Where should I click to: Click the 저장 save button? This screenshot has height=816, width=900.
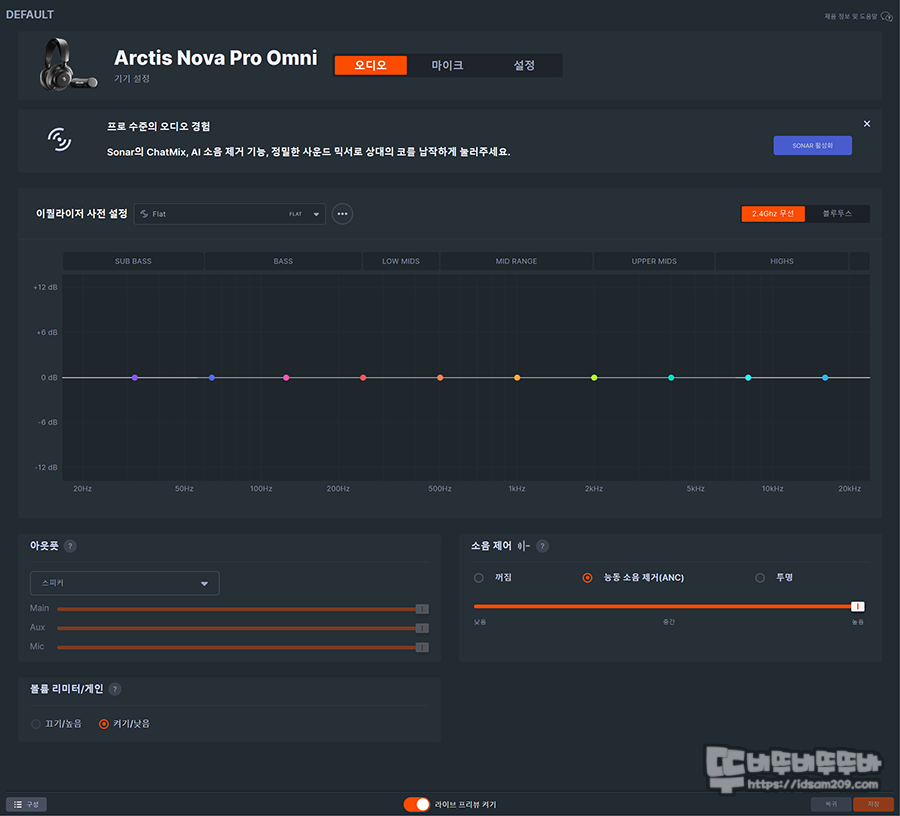click(x=873, y=805)
